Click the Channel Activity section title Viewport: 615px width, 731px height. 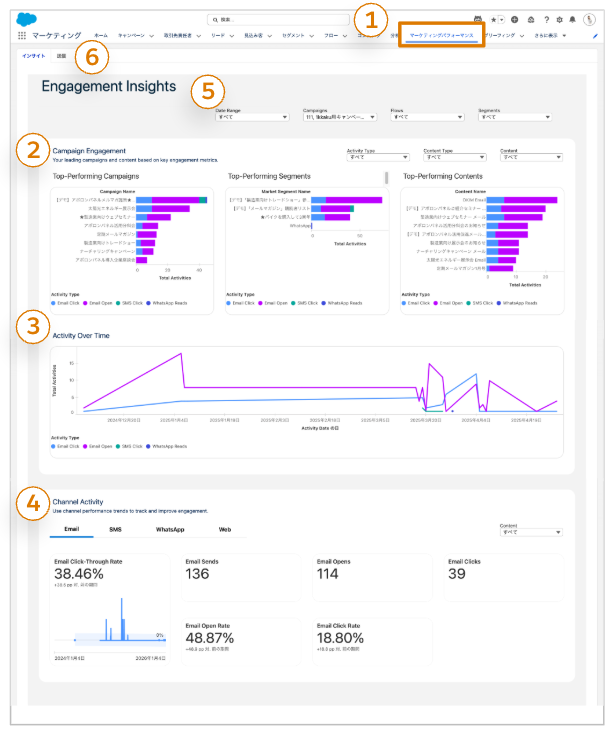78,502
